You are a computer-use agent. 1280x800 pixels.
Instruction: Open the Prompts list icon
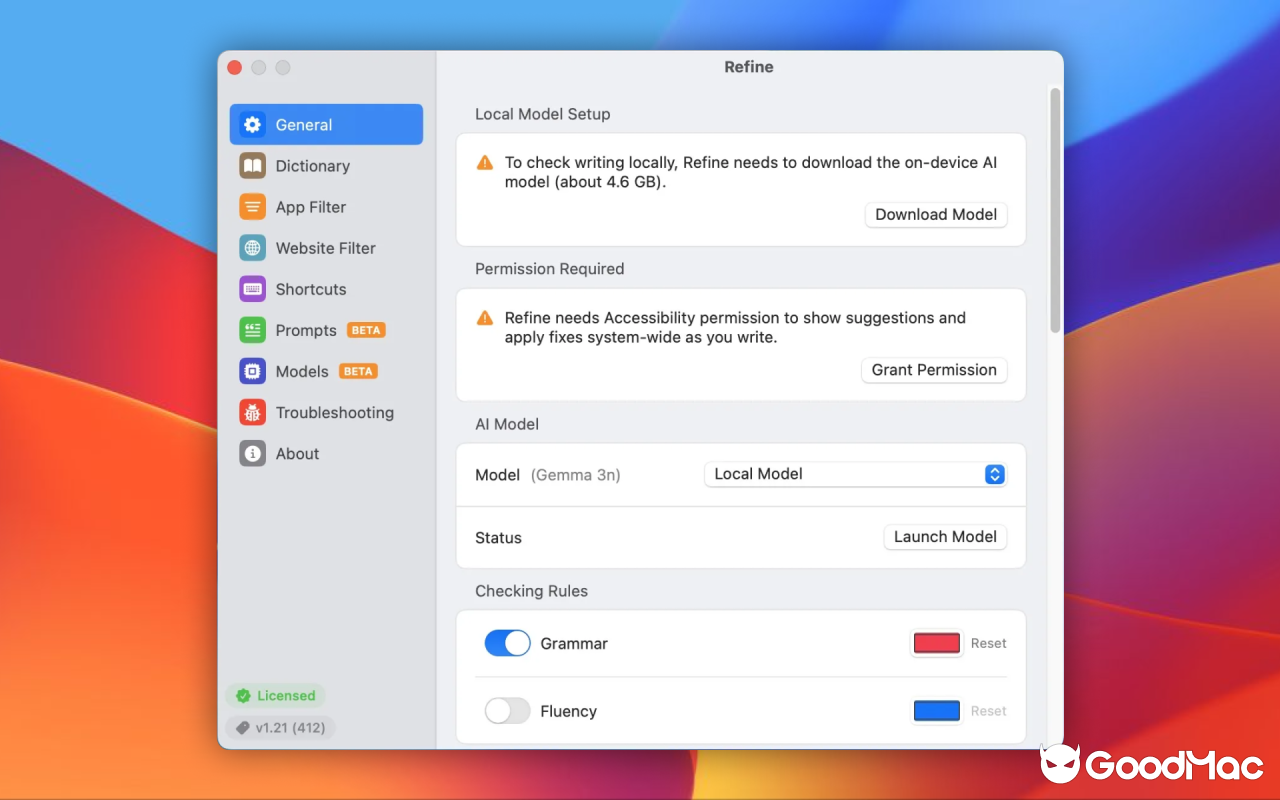coord(251,329)
